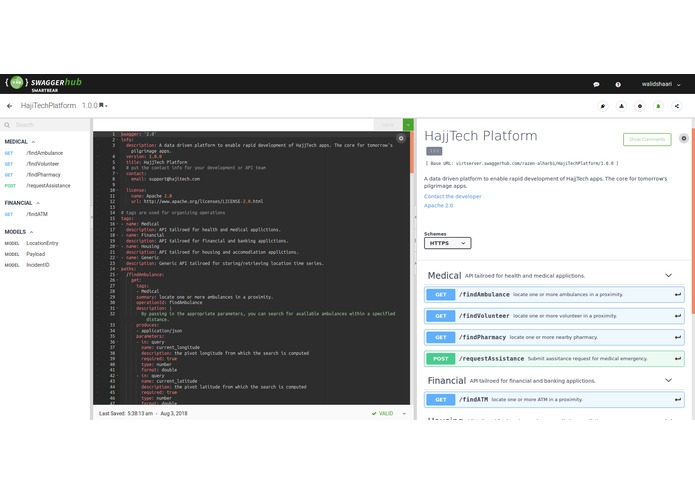Click the Last Saved timestamp text
This screenshot has width=695, height=494.
143,413
